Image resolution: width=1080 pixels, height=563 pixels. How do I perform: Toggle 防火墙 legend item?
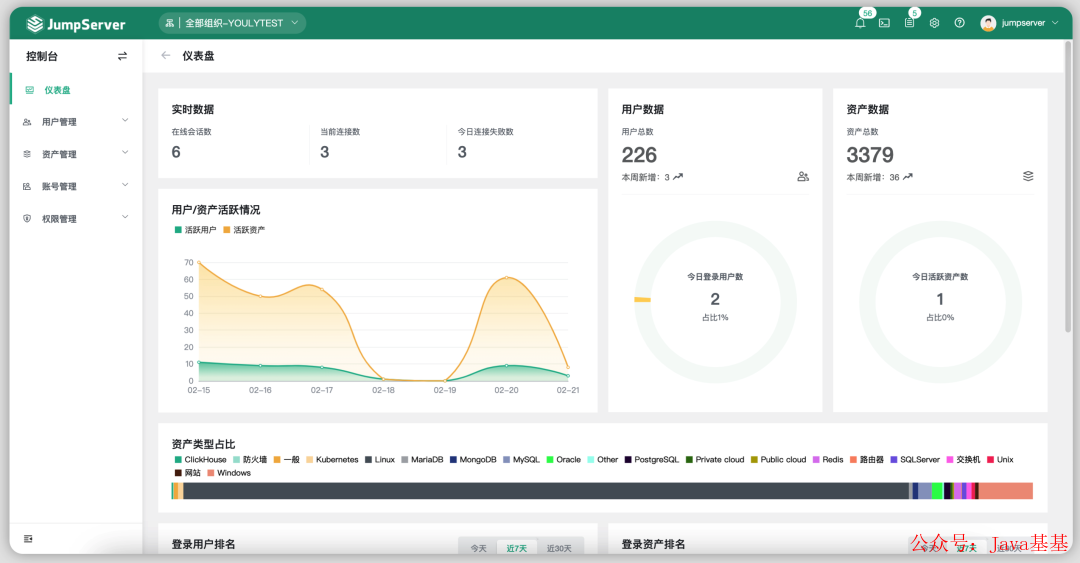point(250,460)
